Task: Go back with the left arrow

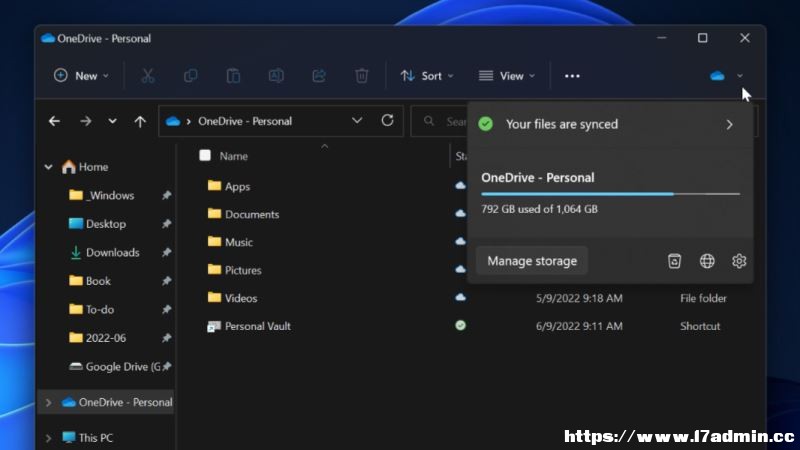Action: click(54, 121)
